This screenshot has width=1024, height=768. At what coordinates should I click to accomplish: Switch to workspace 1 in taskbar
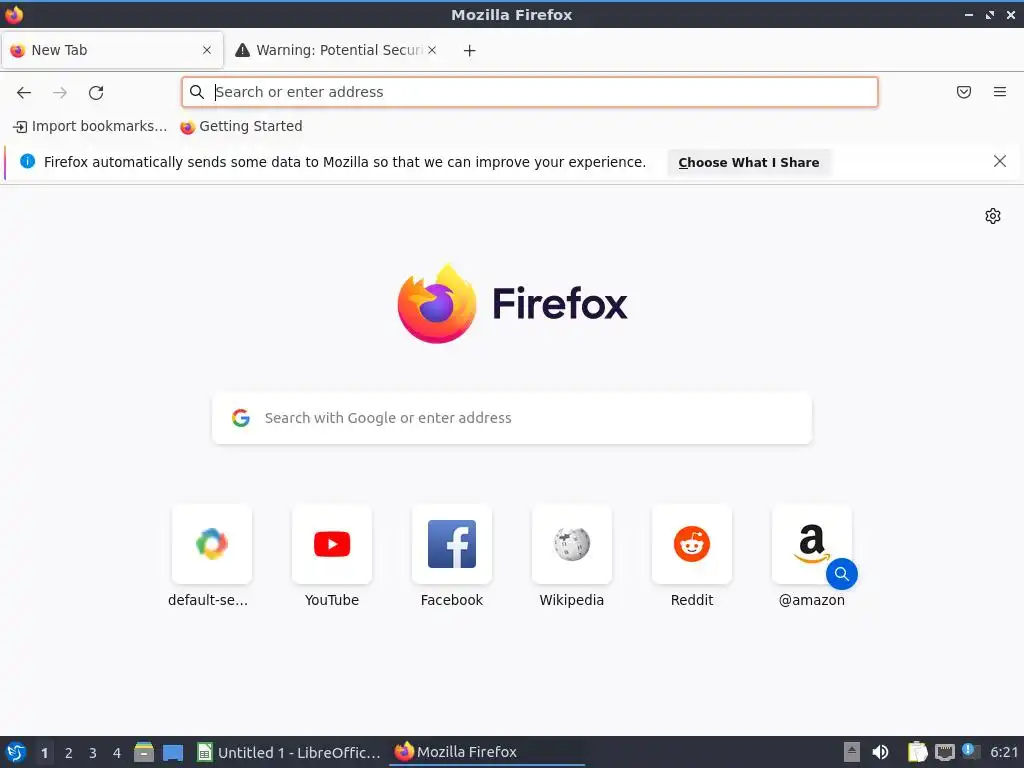tap(44, 753)
